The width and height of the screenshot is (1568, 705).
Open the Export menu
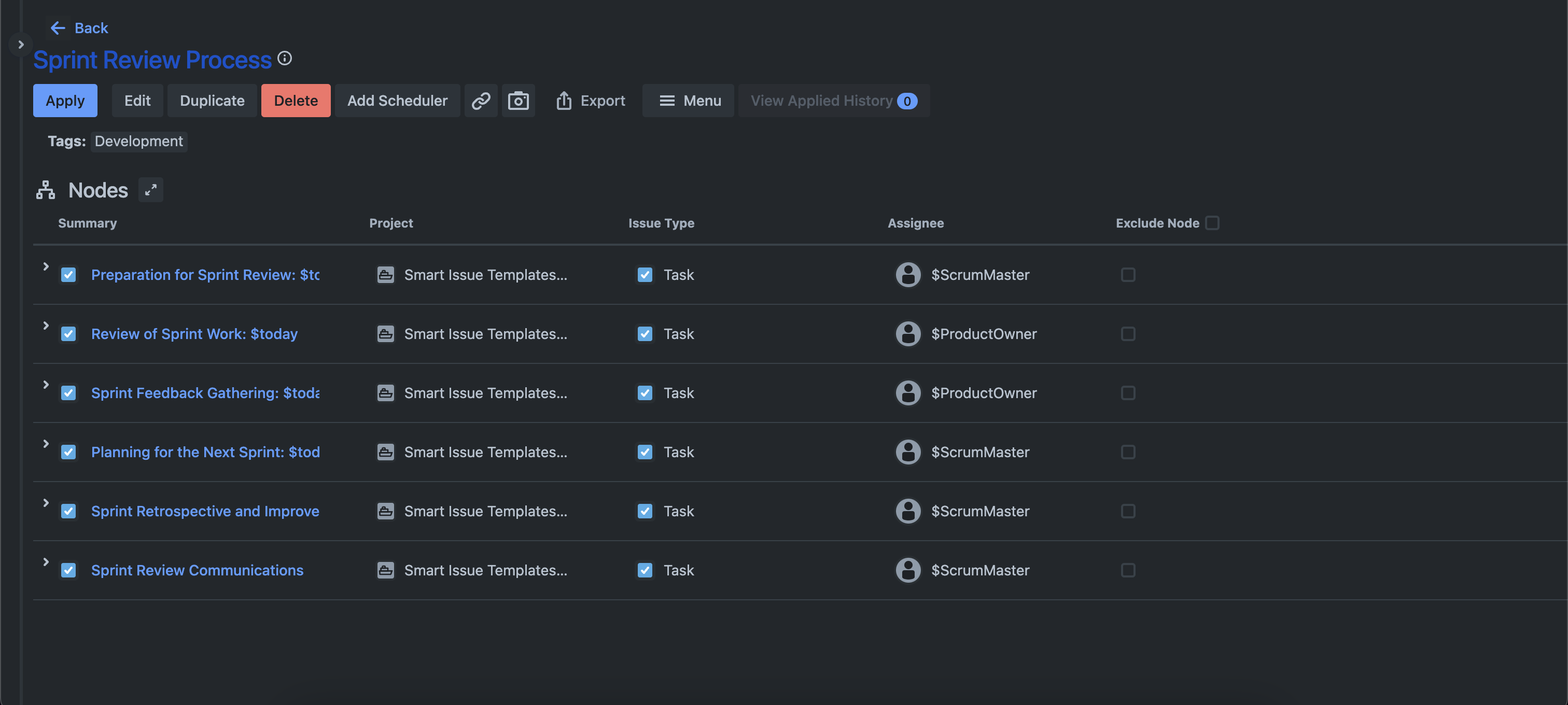coord(590,101)
